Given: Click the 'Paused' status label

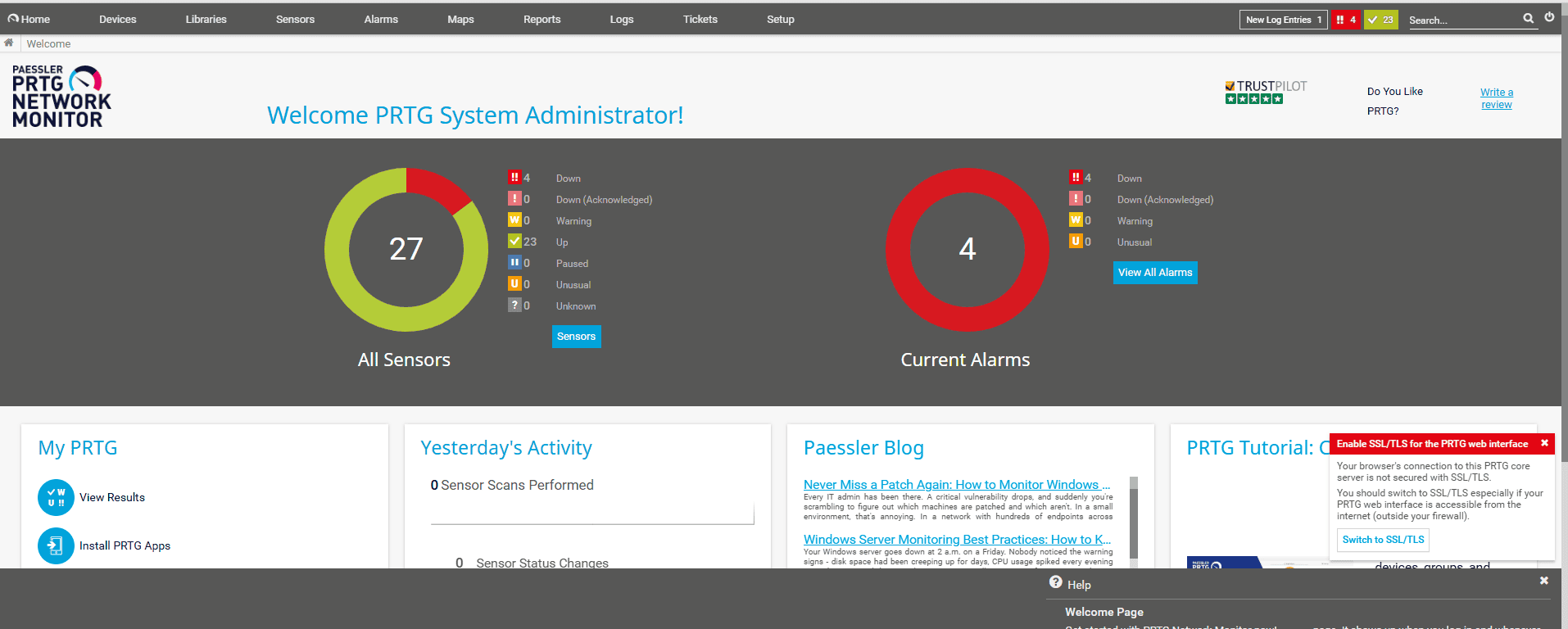Looking at the screenshot, I should coord(572,264).
